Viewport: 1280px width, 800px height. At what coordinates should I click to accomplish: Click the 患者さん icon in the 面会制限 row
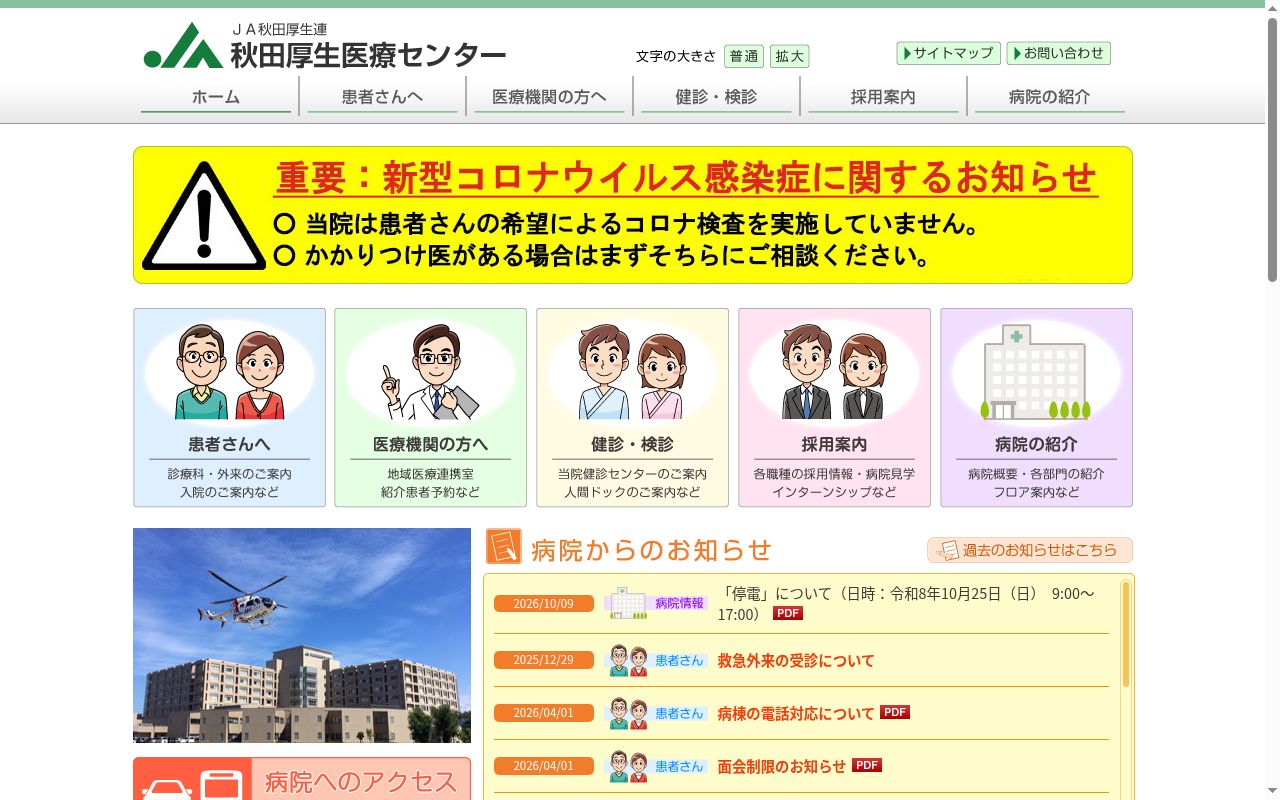point(627,766)
